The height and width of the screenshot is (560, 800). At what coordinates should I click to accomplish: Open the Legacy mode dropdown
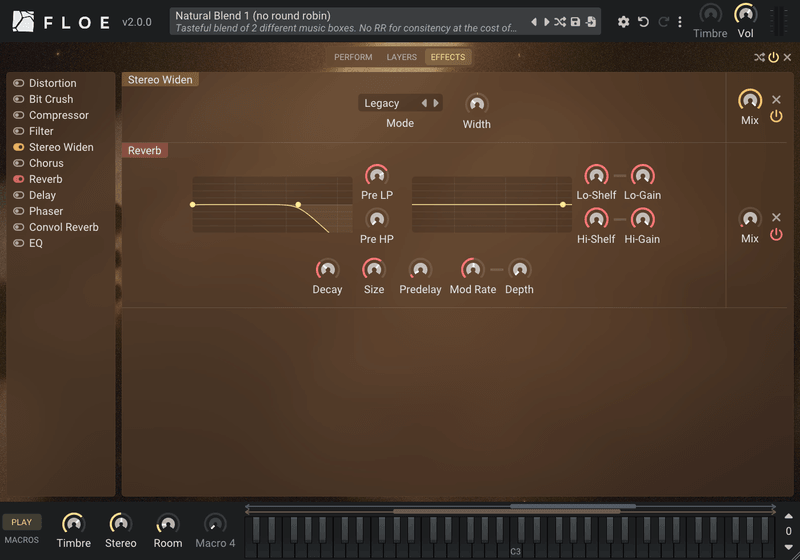400,103
